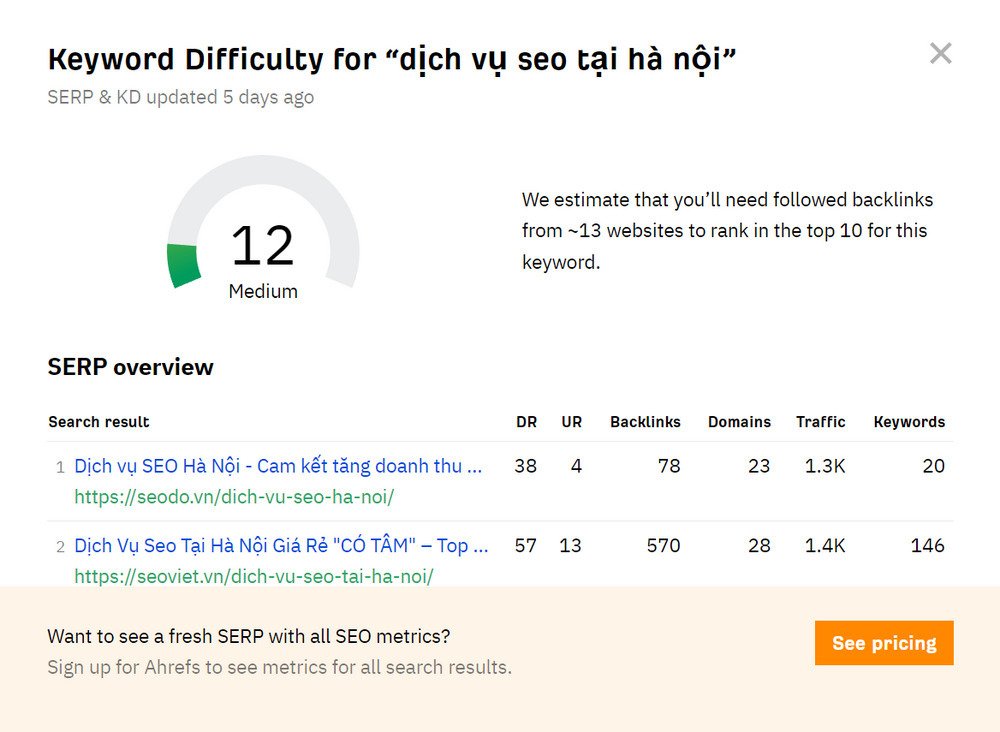Click the SERP & KD updated text

click(180, 97)
